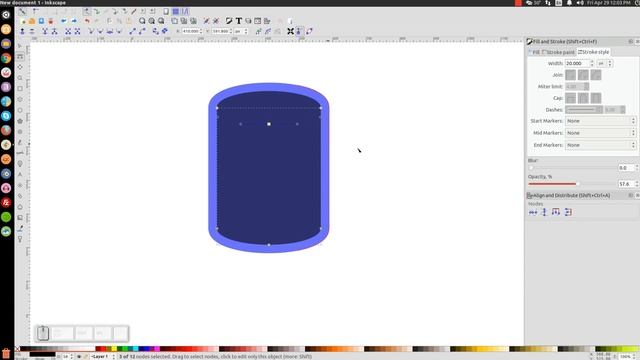Image resolution: width=640 pixels, height=360 pixels.
Task: Toggle snap to page border
Action: click(x=166, y=11)
